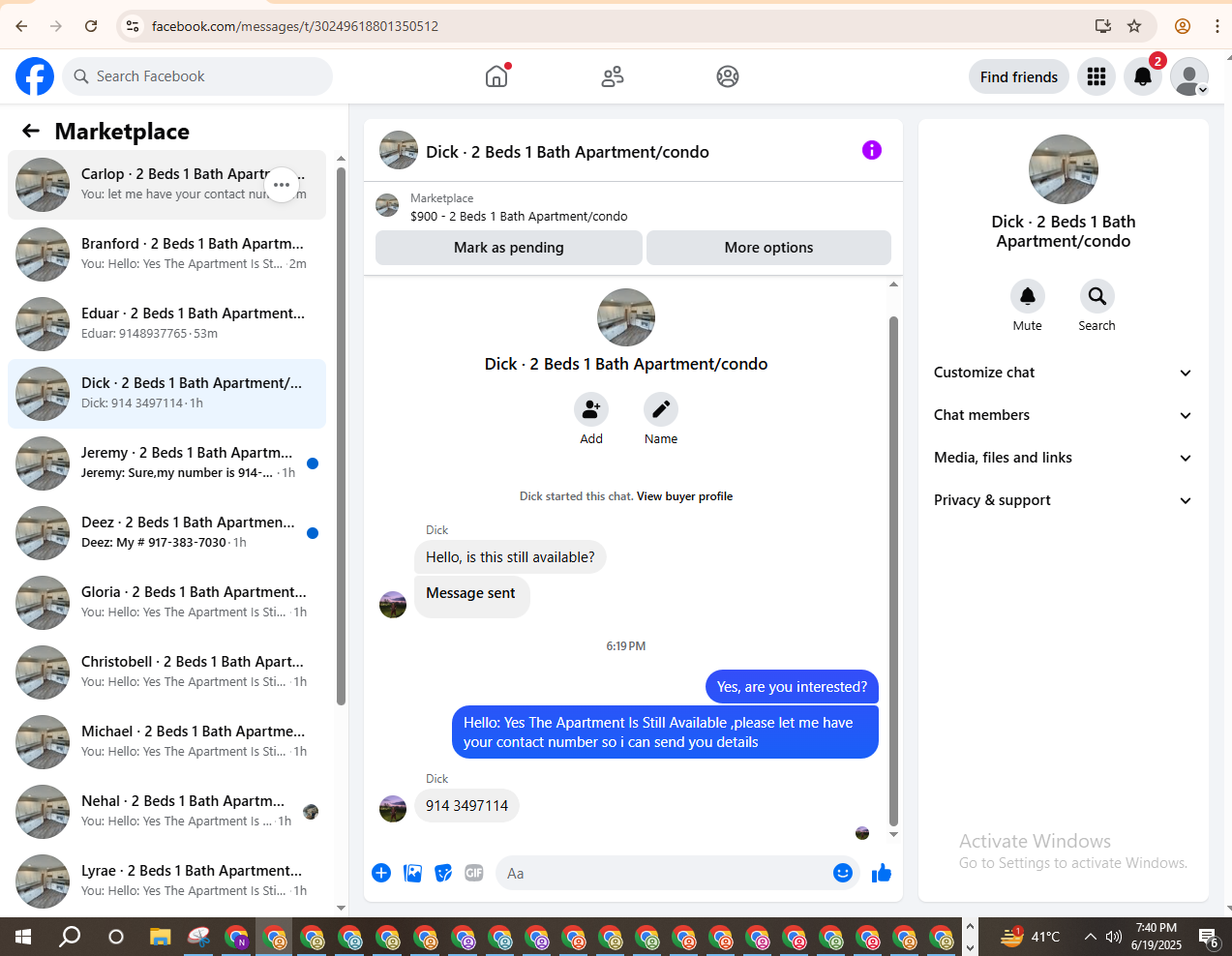Open the Jeremy unread conversation

166,463
